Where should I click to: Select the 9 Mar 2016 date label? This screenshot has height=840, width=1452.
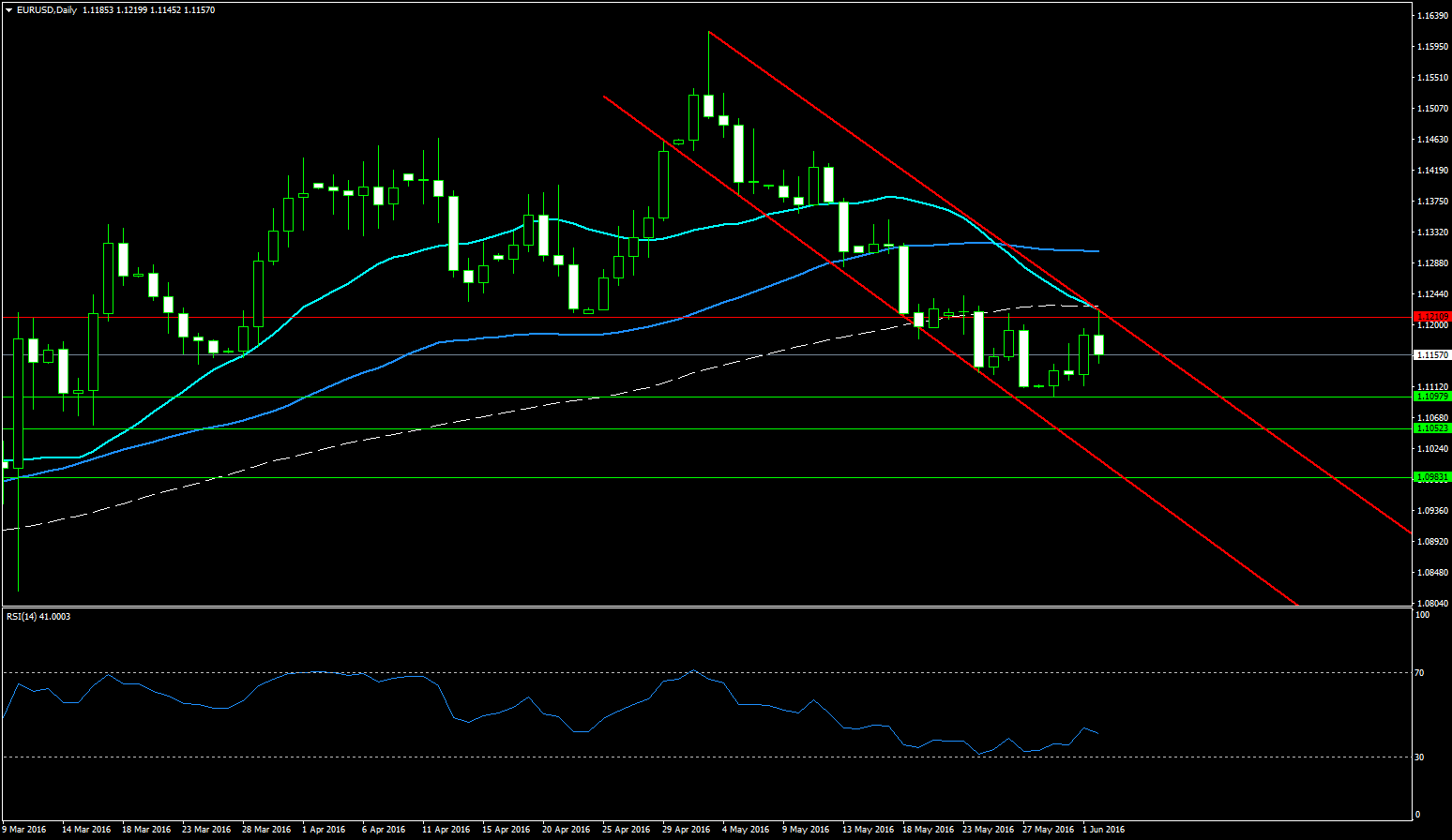(x=24, y=830)
